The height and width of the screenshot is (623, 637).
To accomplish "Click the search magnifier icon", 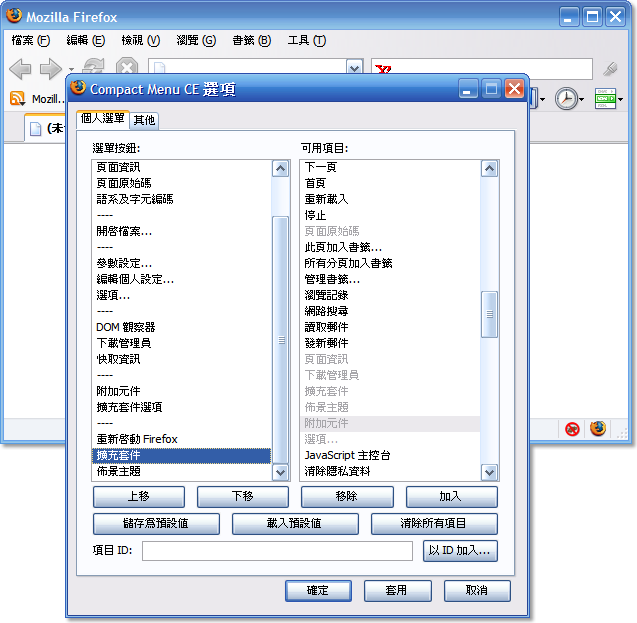I will pyautogui.click(x=611, y=68).
